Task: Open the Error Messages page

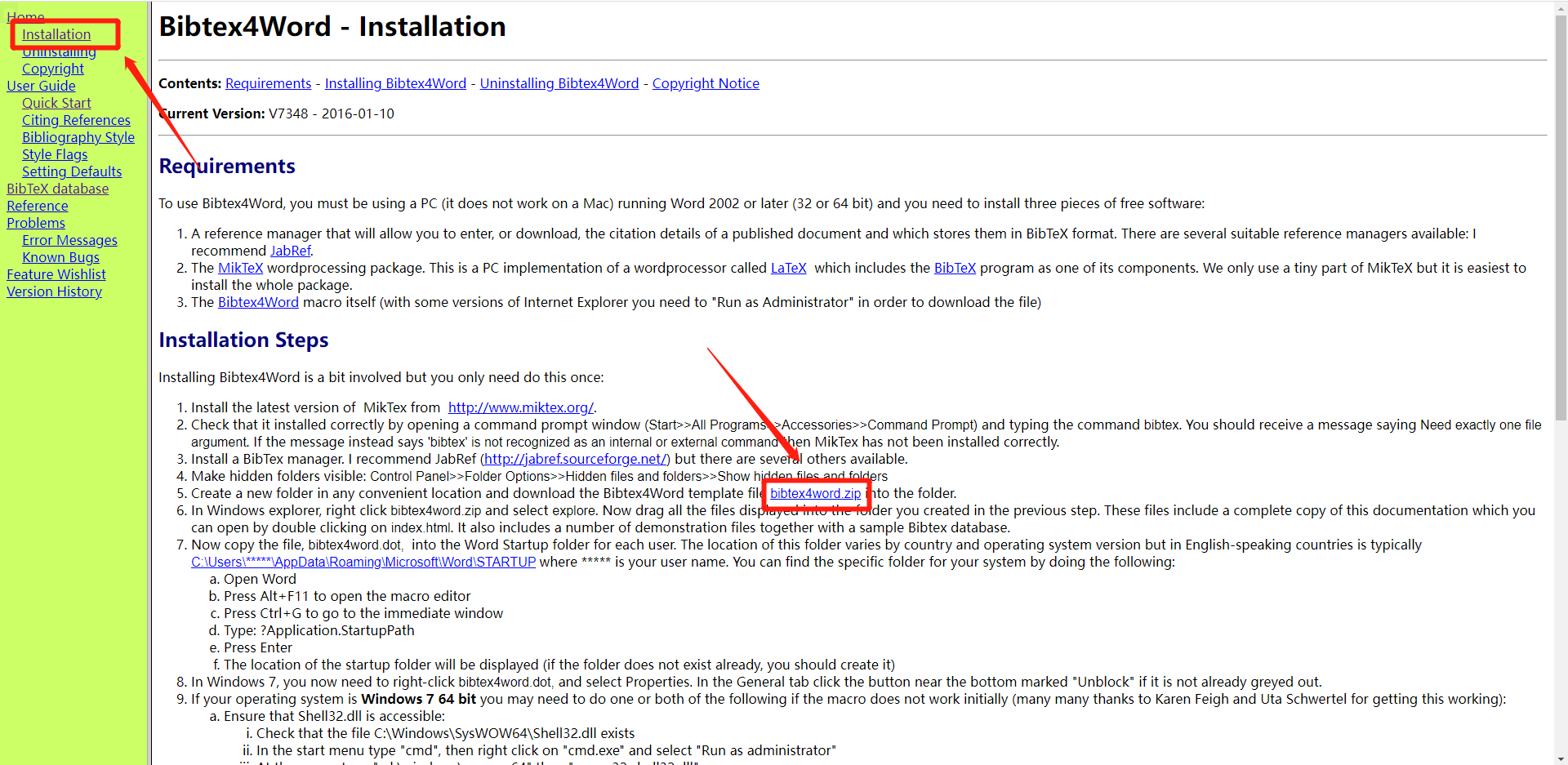Action: [69, 240]
